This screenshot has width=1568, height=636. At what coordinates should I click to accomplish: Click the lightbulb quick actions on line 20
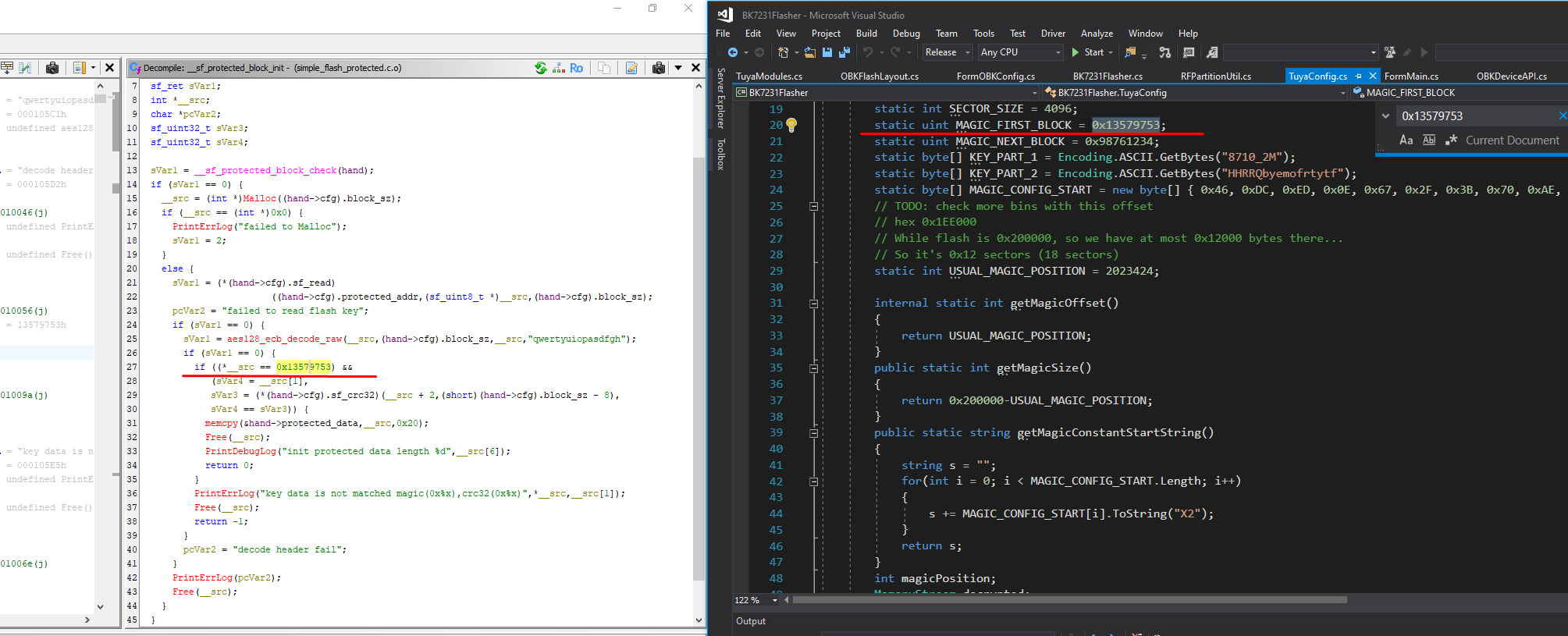791,125
